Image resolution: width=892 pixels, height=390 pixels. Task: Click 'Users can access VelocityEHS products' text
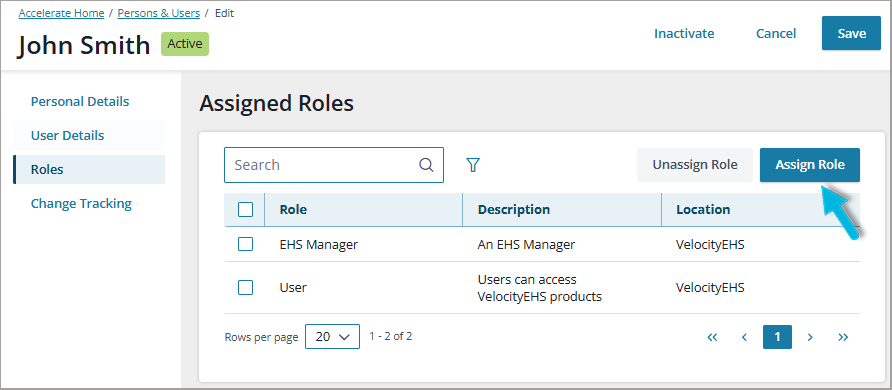click(x=539, y=288)
